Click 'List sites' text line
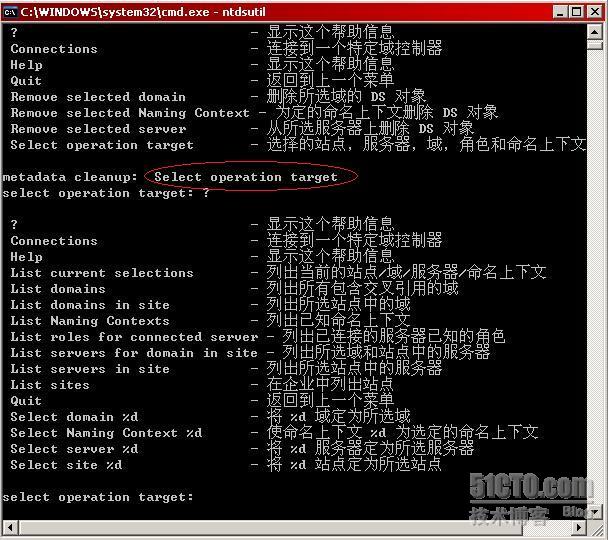Viewport: 608px width, 540px height. pyautogui.click(x=50, y=385)
